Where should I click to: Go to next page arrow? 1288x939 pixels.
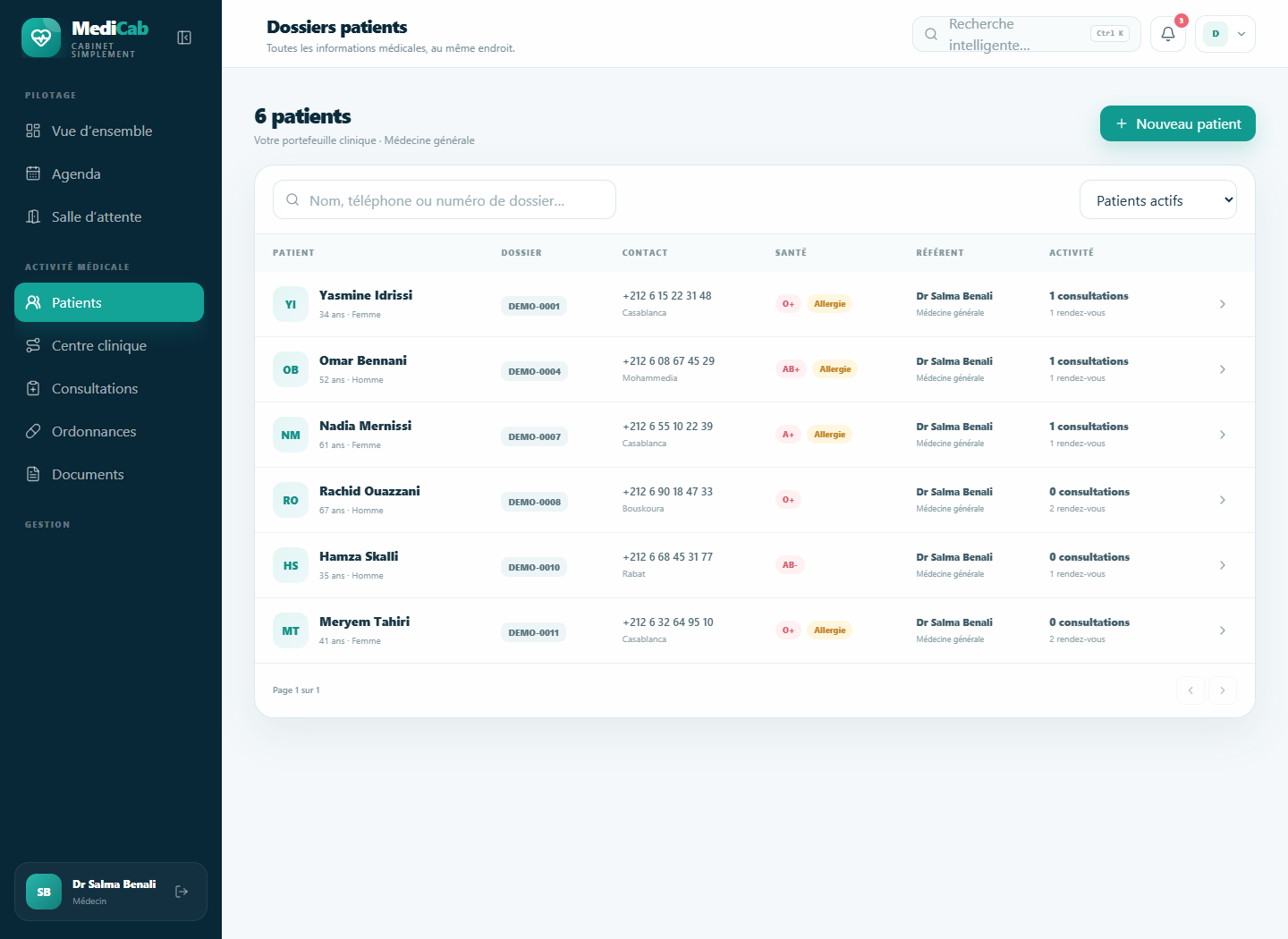[x=1223, y=690]
